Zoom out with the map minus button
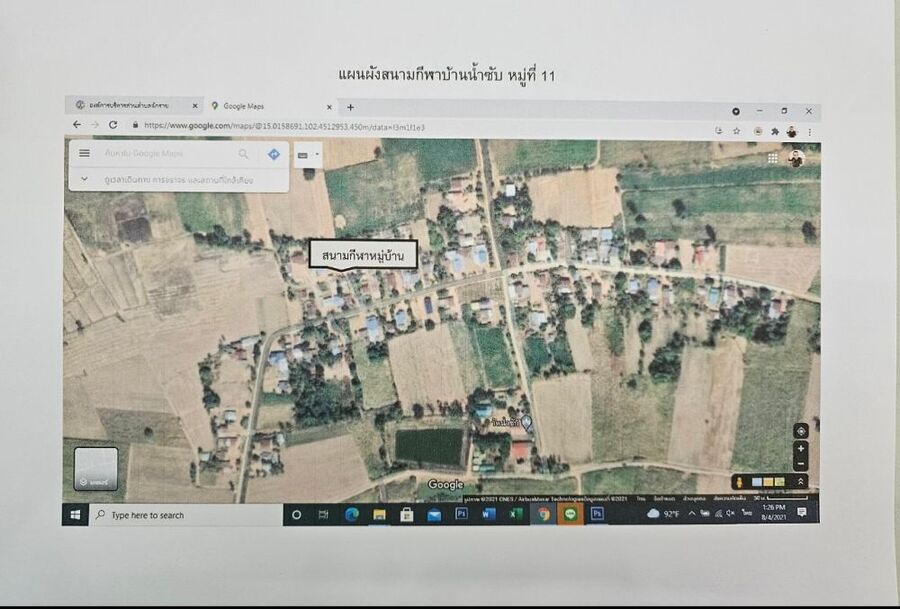The width and height of the screenshot is (900, 609). 800,464
